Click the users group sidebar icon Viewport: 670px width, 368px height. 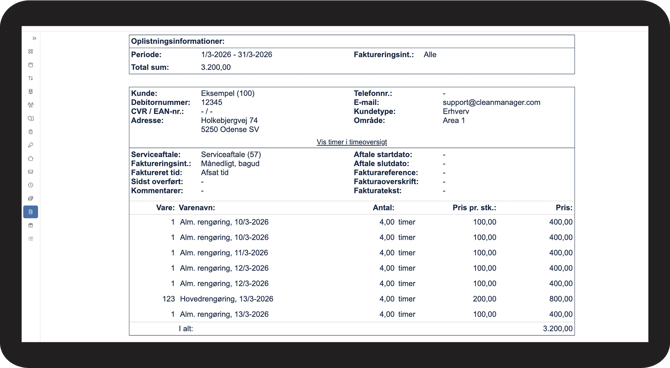coord(30,105)
